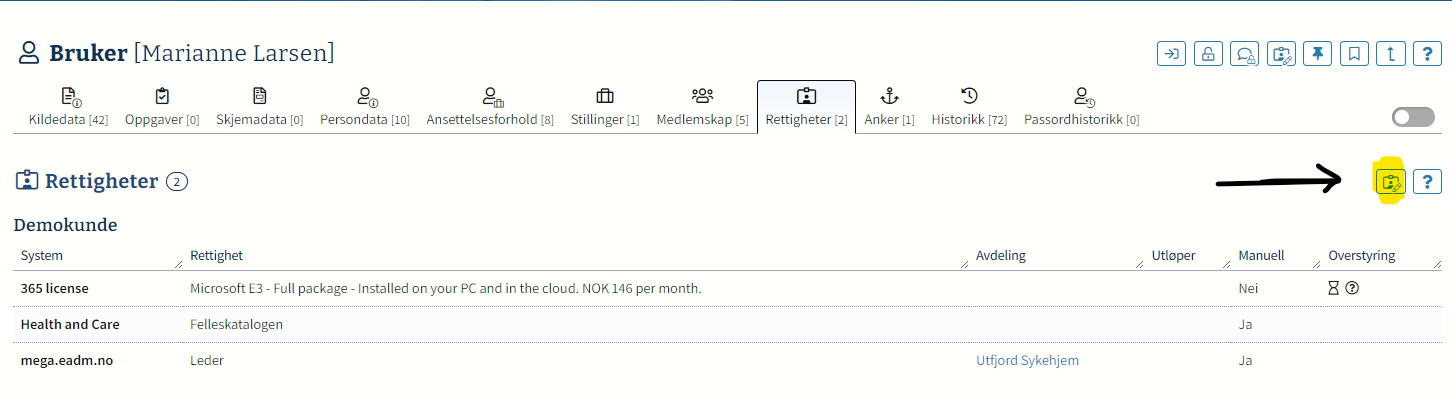Click the padlock unlock icon in toolbar

point(1208,54)
